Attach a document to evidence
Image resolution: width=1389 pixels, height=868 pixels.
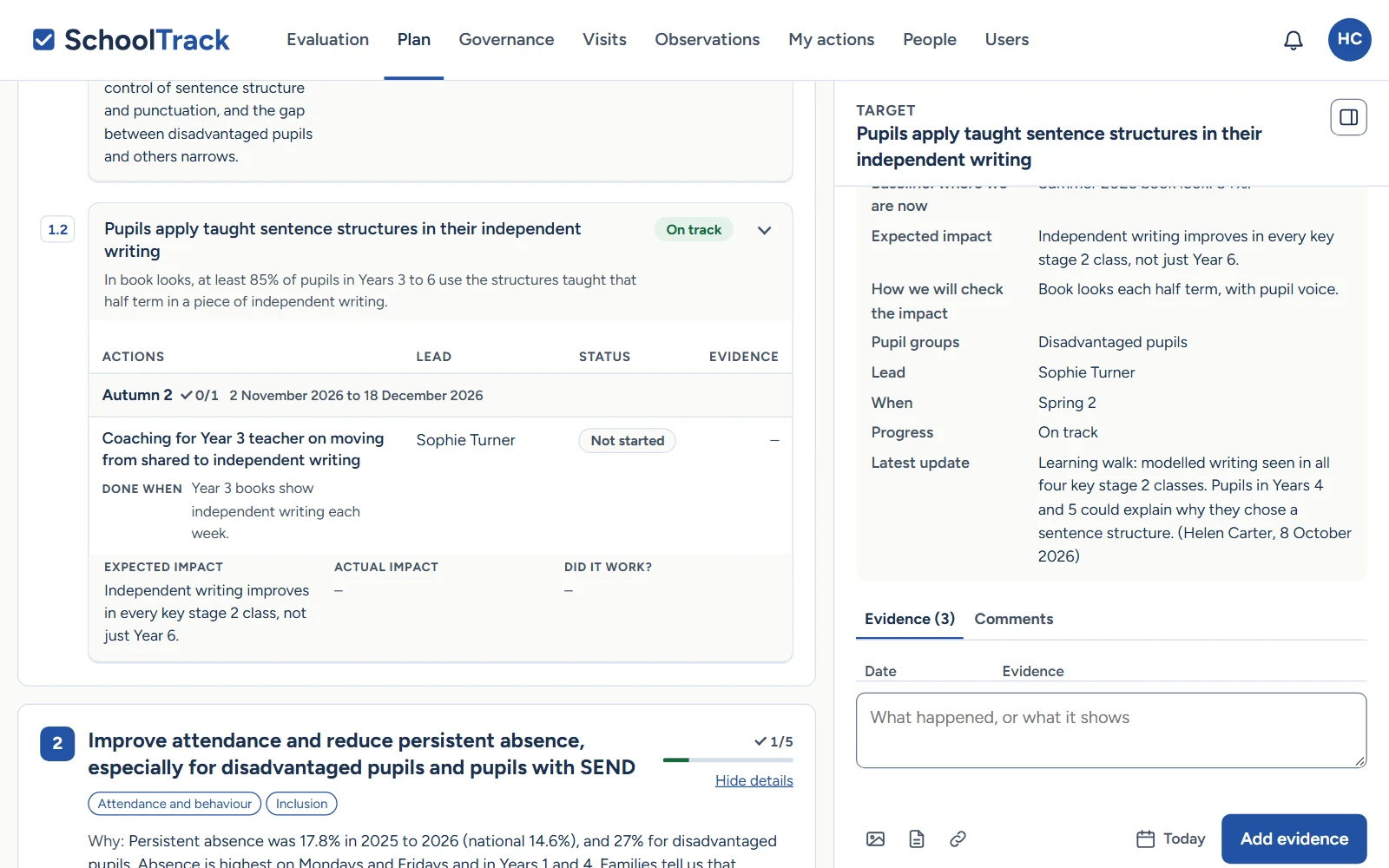917,838
